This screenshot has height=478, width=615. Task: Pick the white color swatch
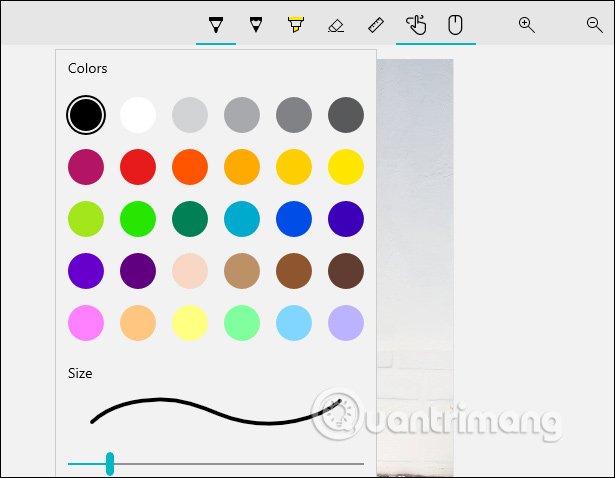point(138,115)
